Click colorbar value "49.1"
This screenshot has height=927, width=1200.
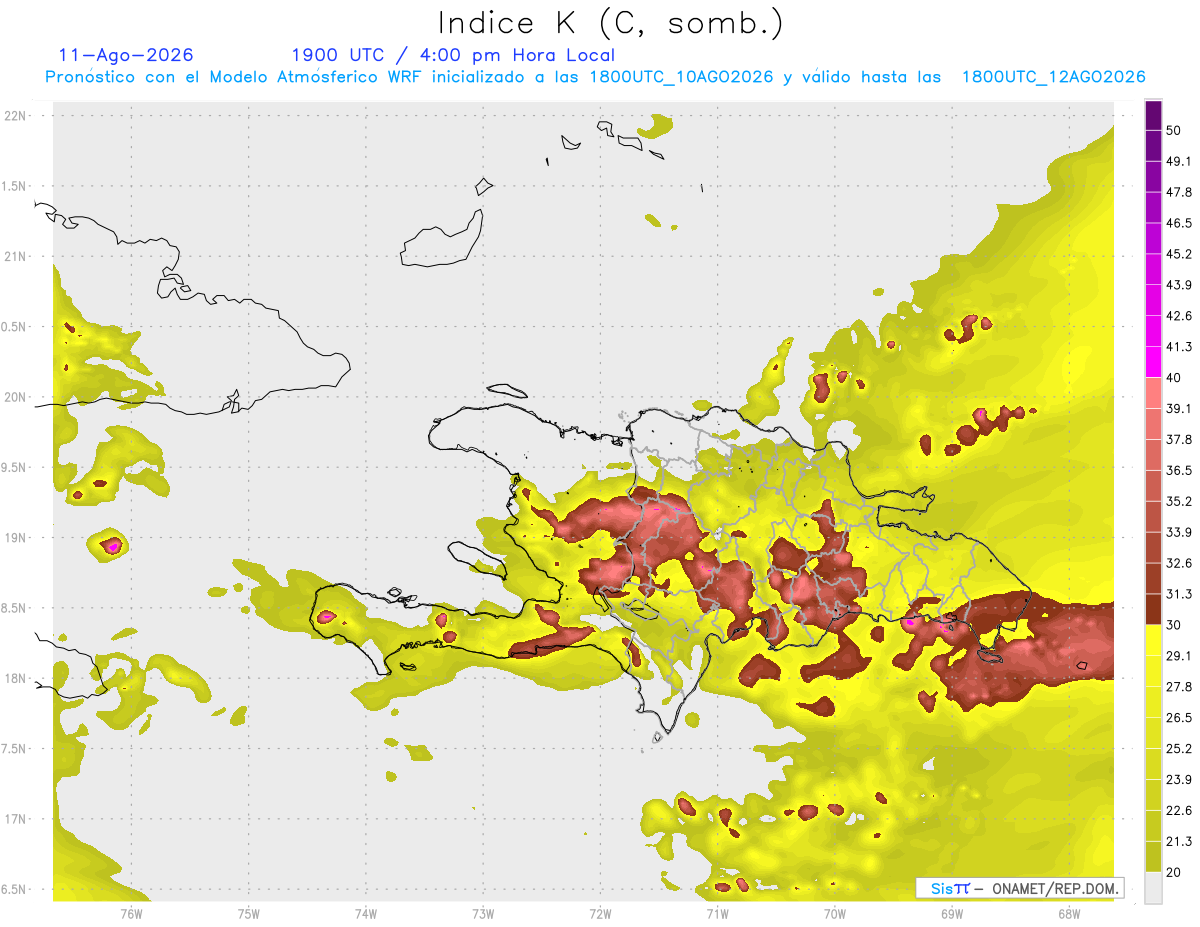pos(1179,161)
